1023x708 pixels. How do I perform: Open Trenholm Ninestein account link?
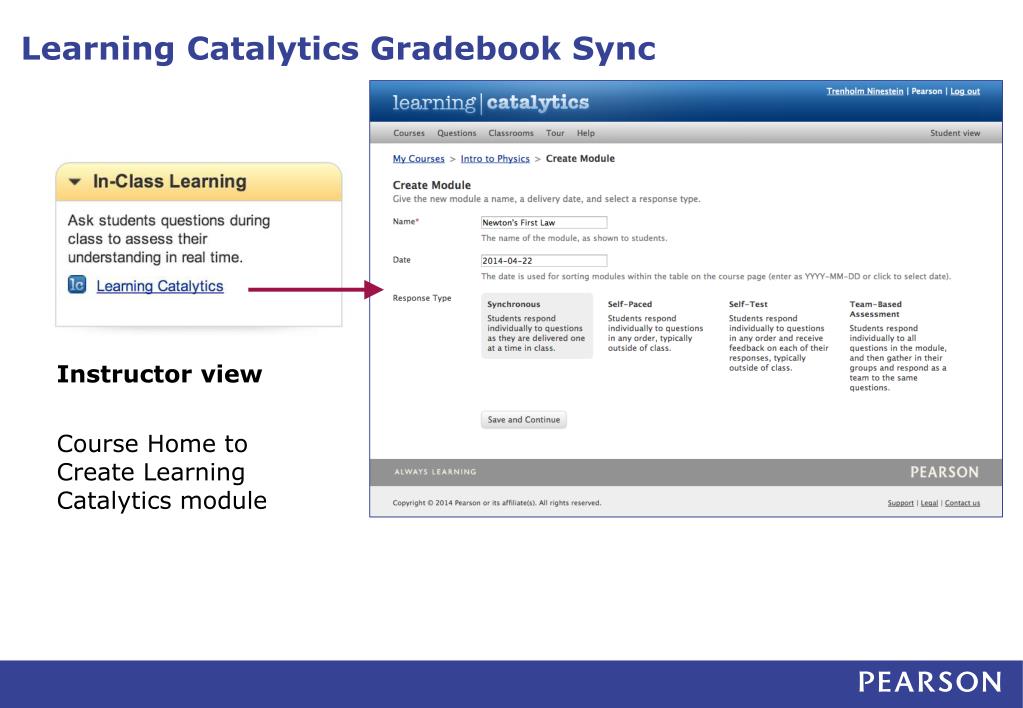tap(864, 91)
